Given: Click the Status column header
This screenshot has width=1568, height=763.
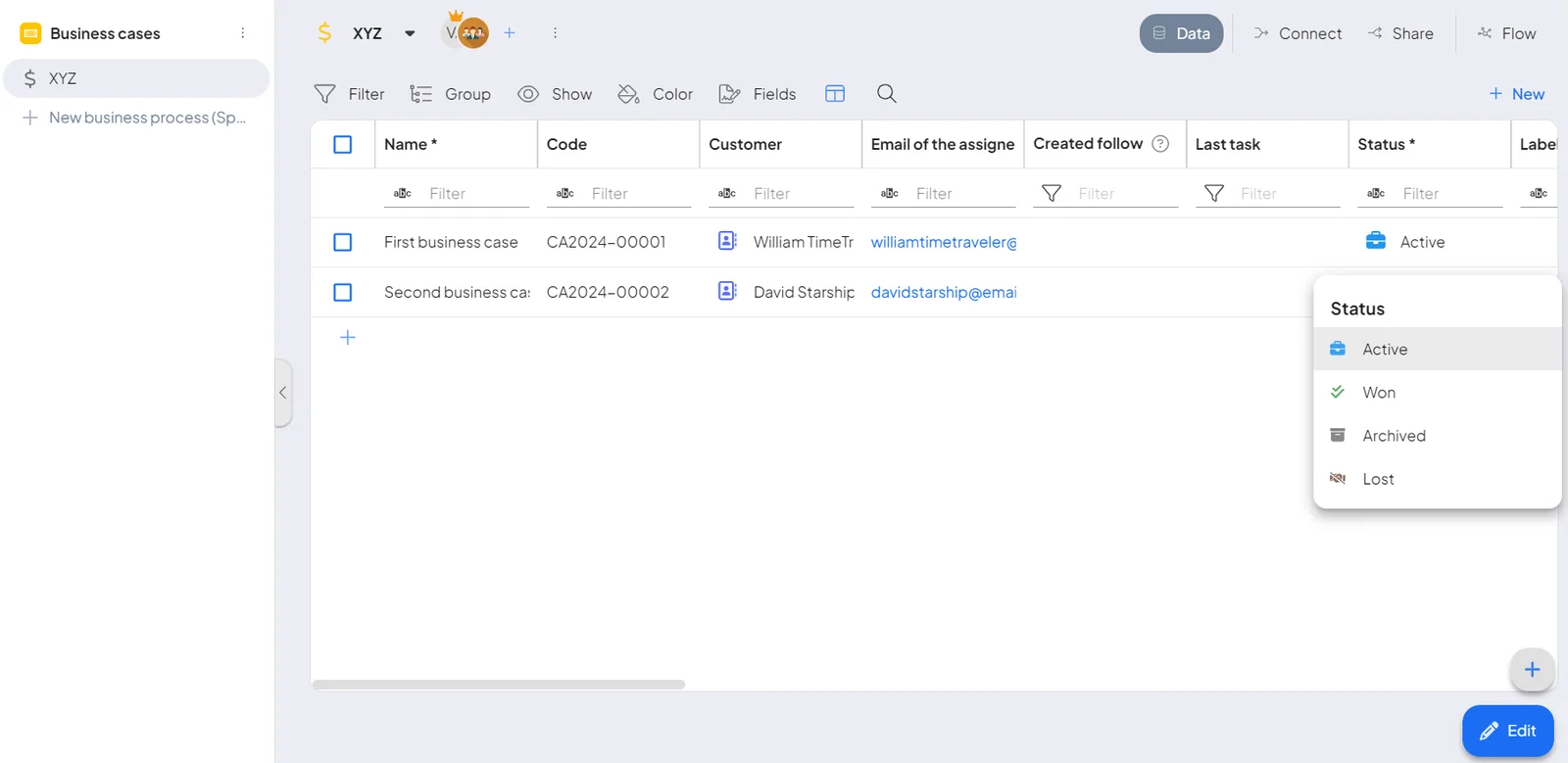Looking at the screenshot, I should tap(1429, 144).
